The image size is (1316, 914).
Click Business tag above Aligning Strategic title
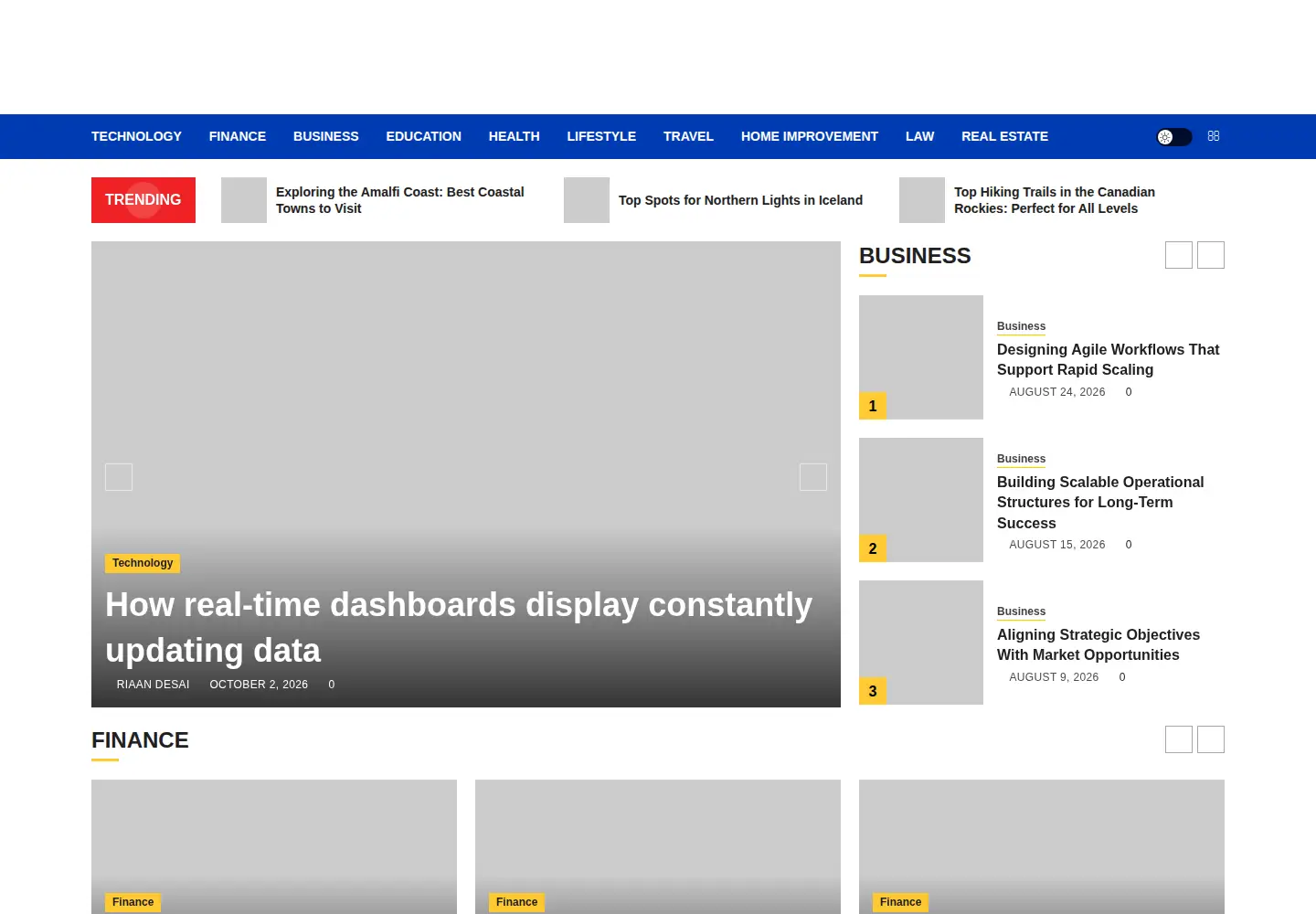(1021, 611)
